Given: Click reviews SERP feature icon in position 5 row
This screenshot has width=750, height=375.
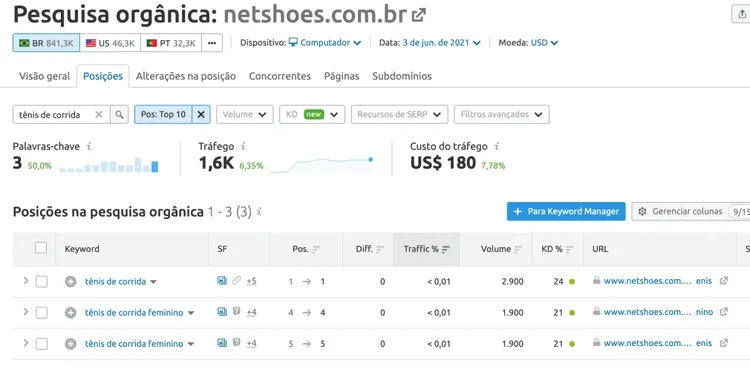Looking at the screenshot, I should point(236,343).
